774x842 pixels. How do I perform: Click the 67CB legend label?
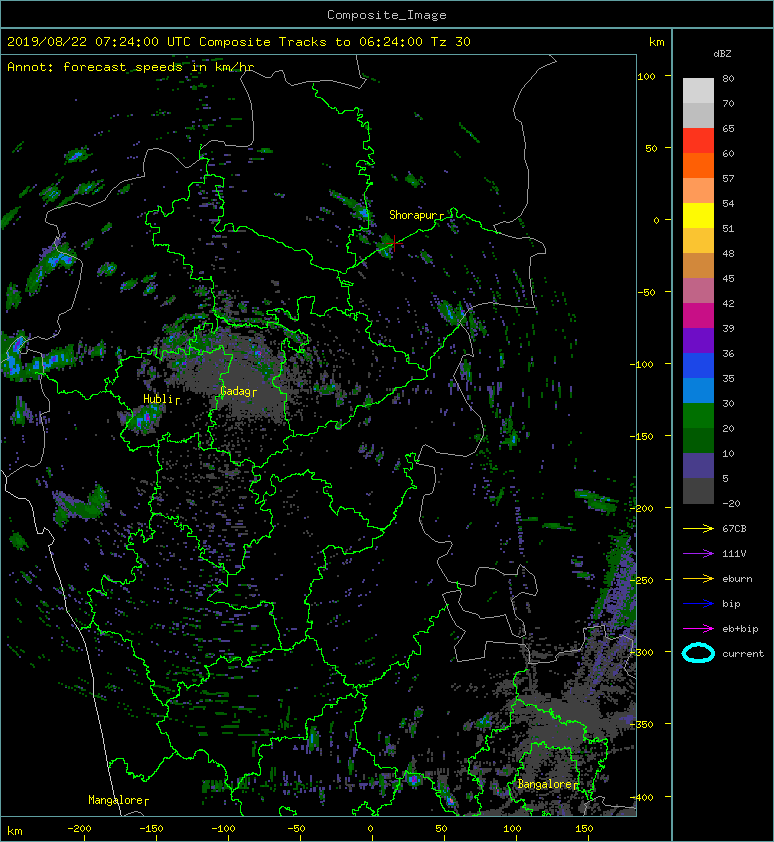(x=734, y=529)
